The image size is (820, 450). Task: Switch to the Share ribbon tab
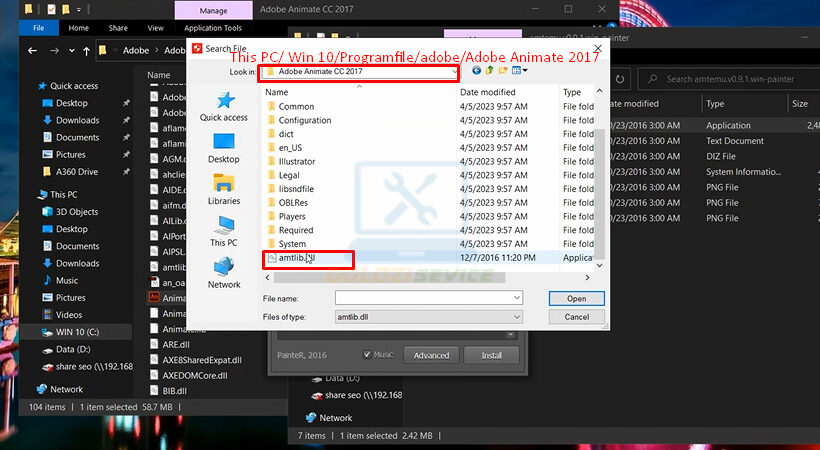[118, 28]
